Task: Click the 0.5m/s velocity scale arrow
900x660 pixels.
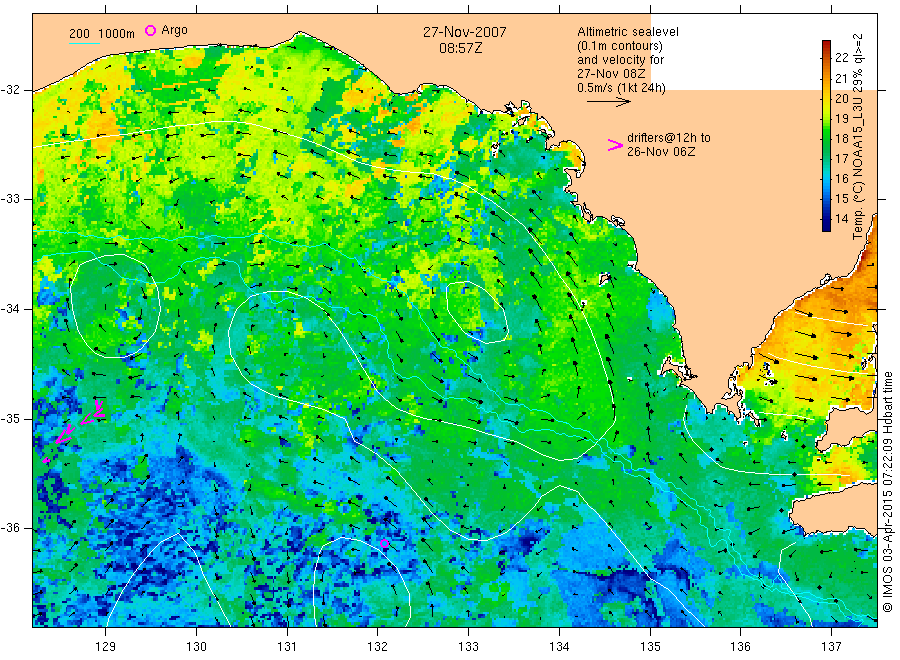Action: click(x=608, y=102)
